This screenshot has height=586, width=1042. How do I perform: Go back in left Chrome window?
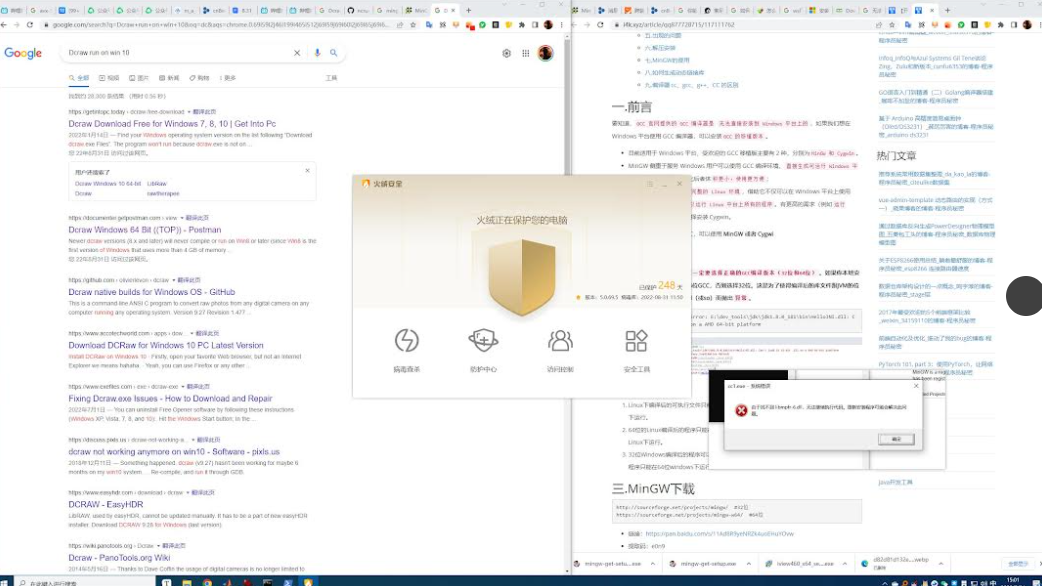point(4,25)
